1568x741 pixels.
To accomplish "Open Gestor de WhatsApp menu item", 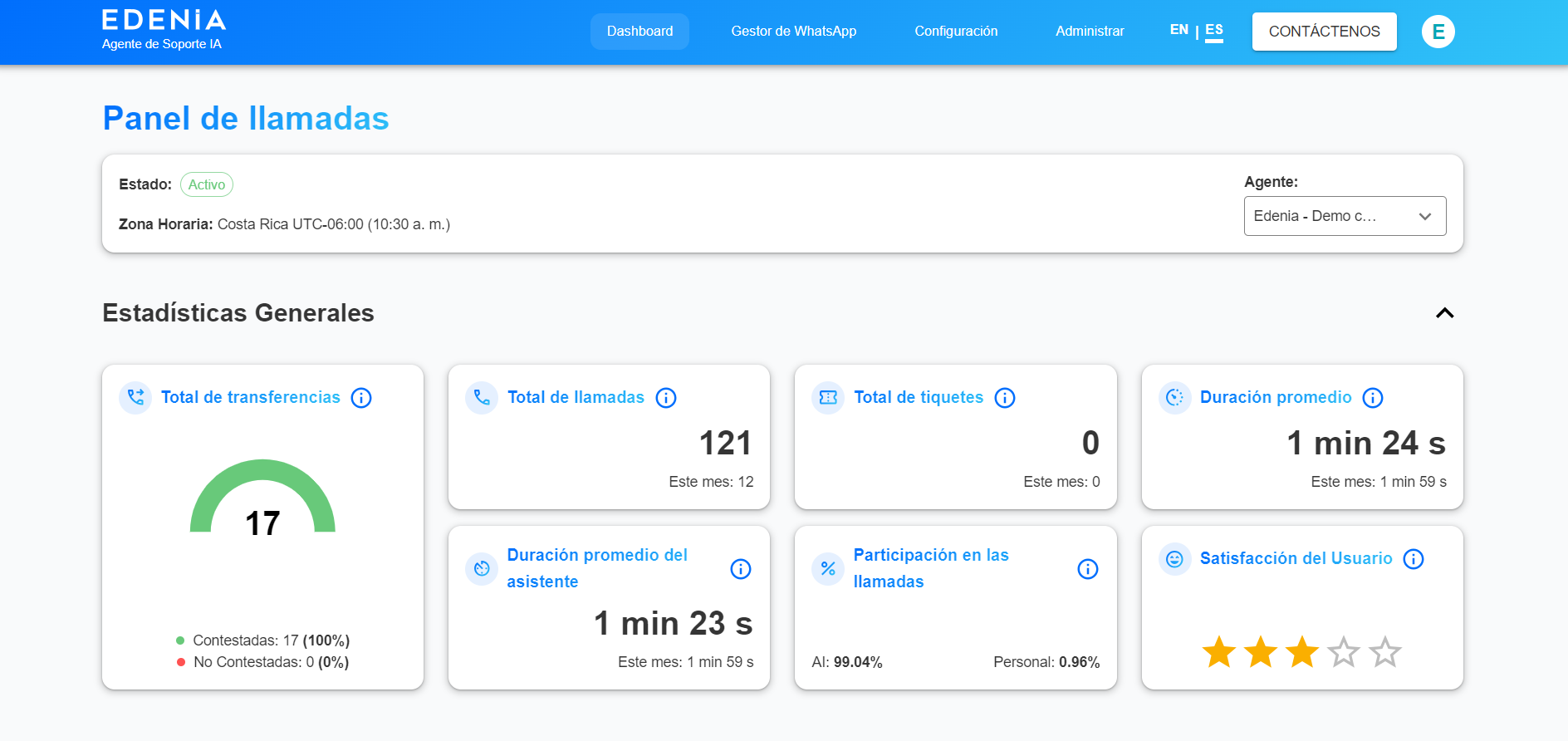I will point(793,32).
